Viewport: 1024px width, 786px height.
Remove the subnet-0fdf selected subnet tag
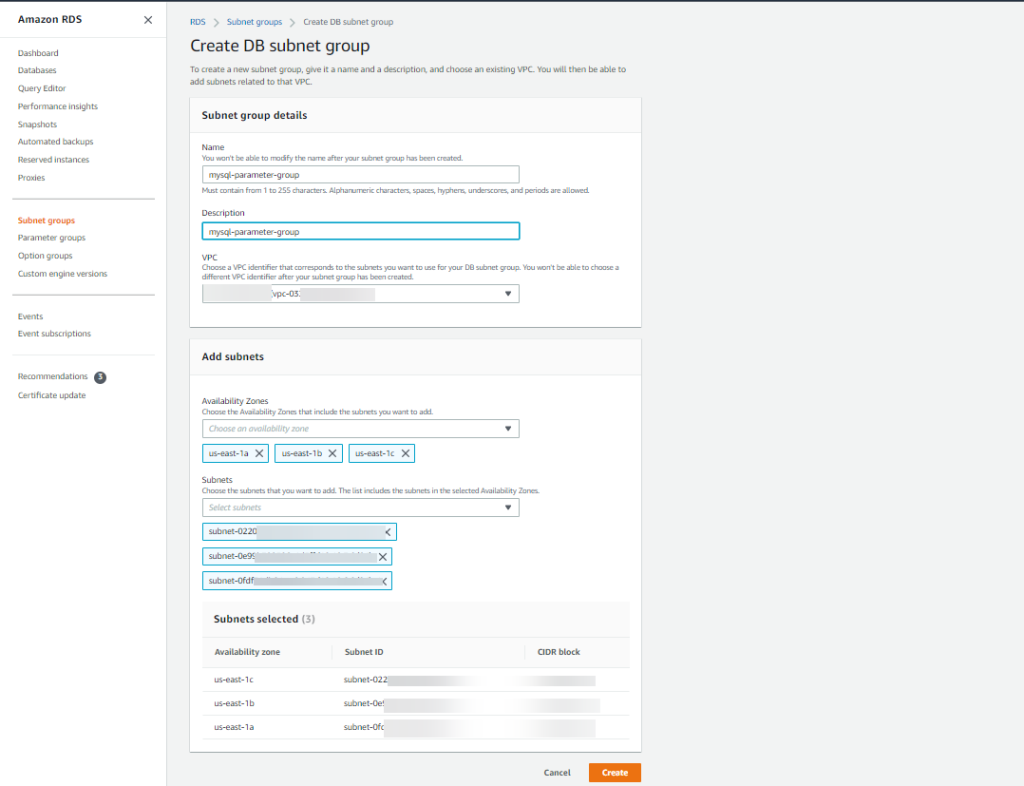coord(385,581)
